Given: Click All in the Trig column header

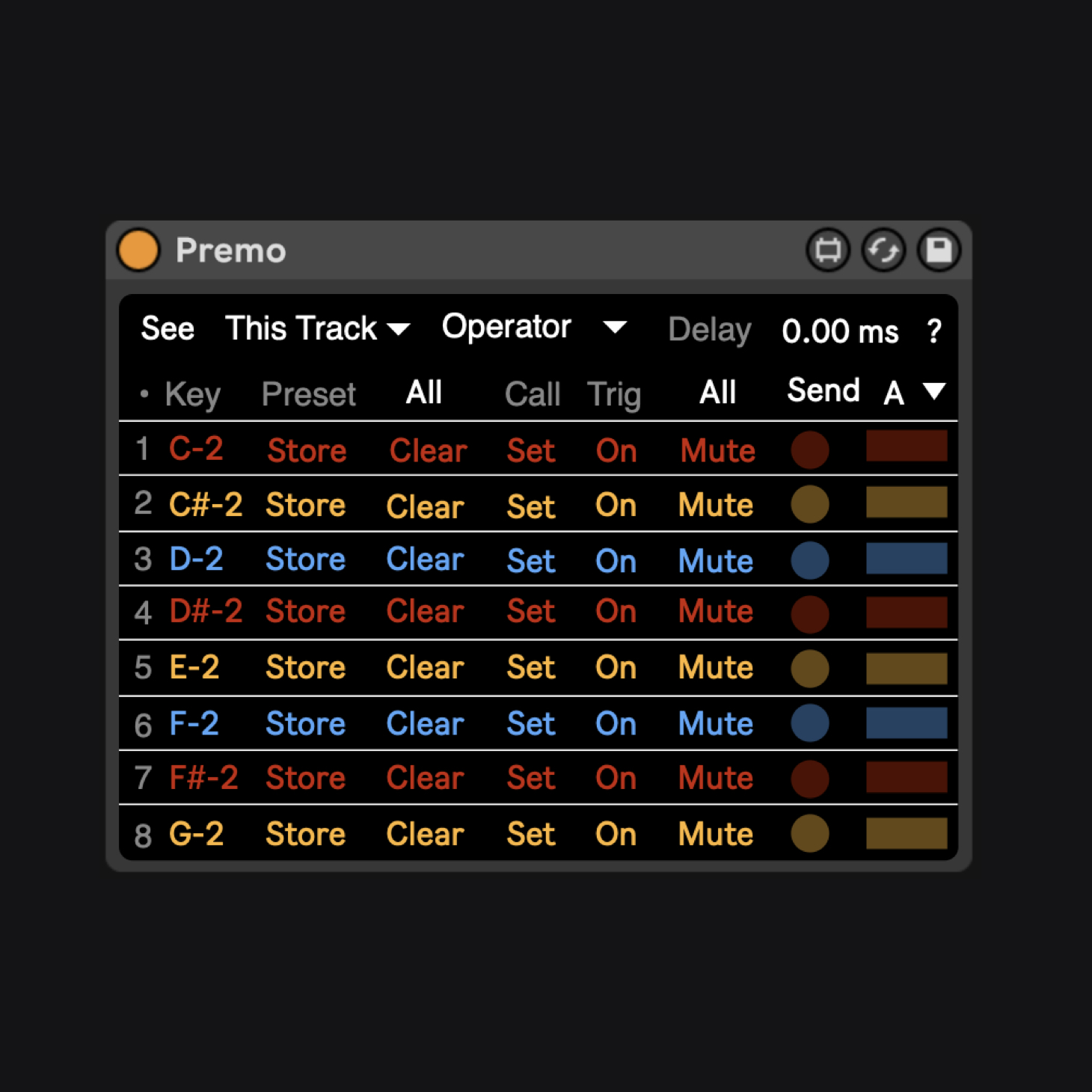Looking at the screenshot, I should [x=717, y=393].
